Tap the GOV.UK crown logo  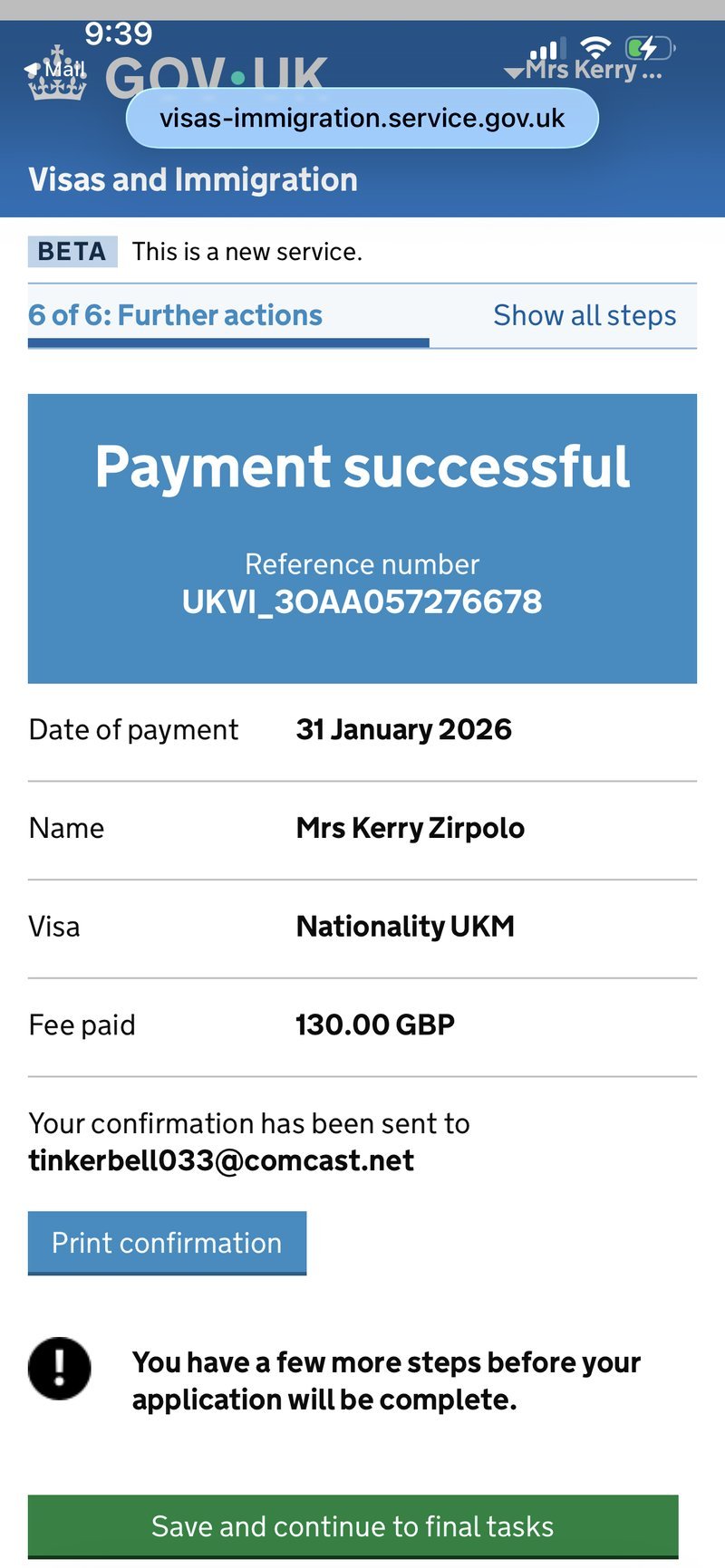57,74
